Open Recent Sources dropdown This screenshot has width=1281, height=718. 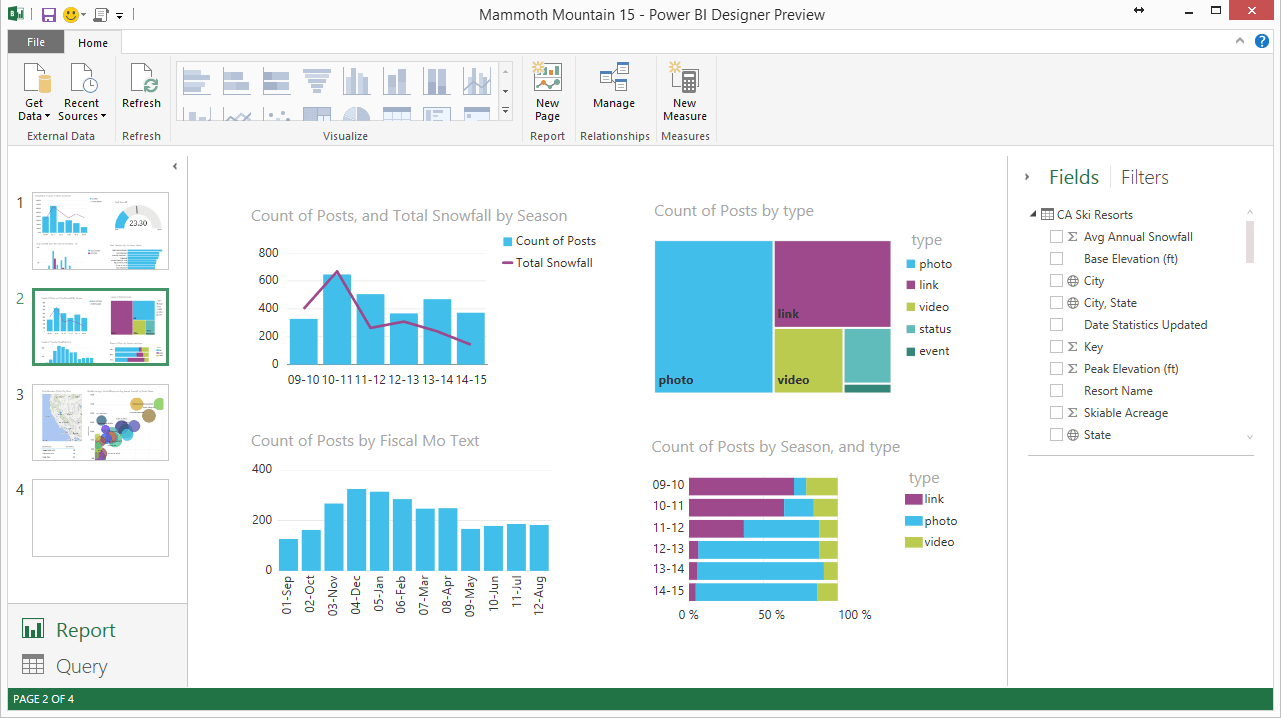(x=82, y=109)
